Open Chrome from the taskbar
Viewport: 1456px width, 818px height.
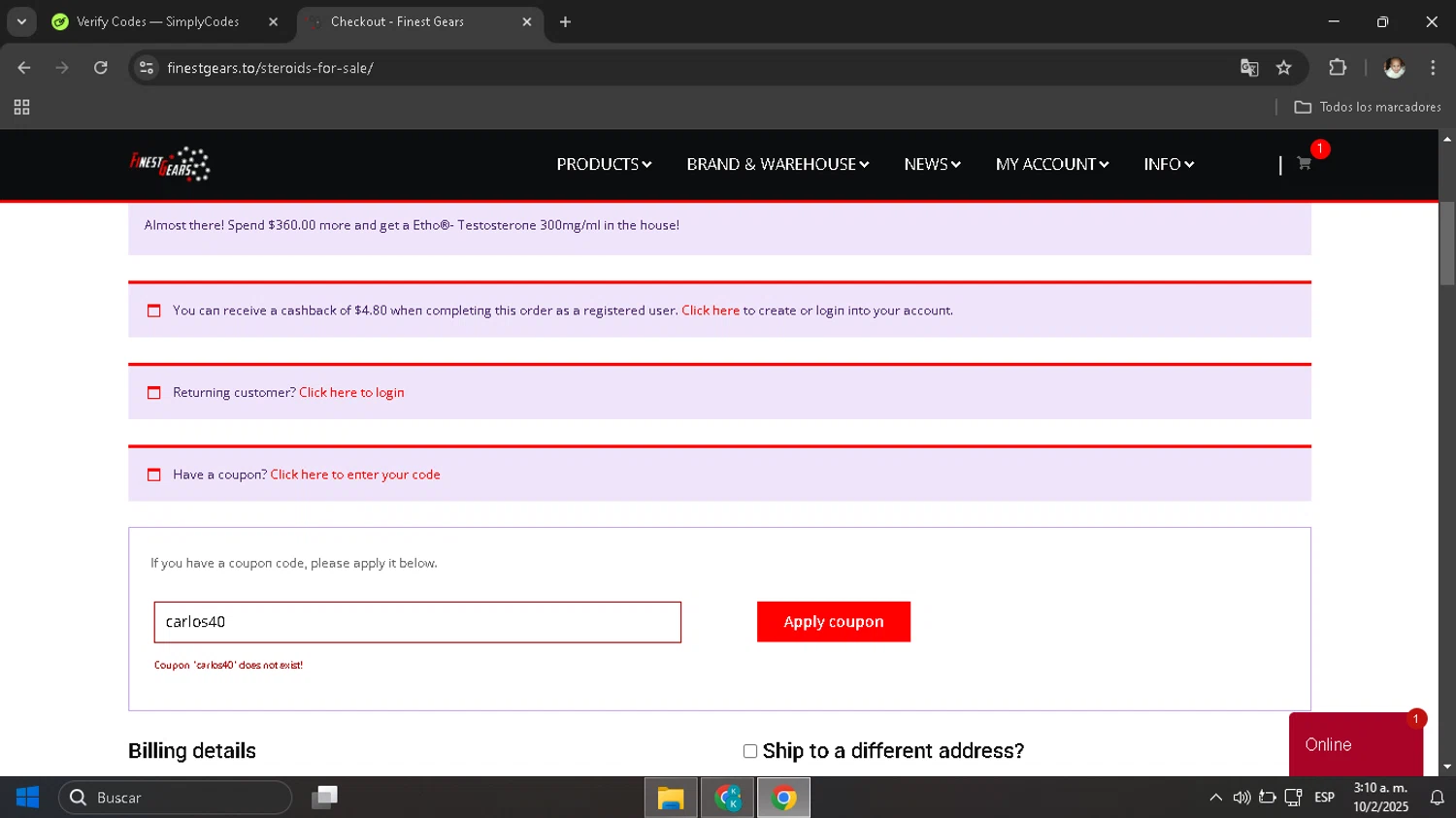pos(784,798)
